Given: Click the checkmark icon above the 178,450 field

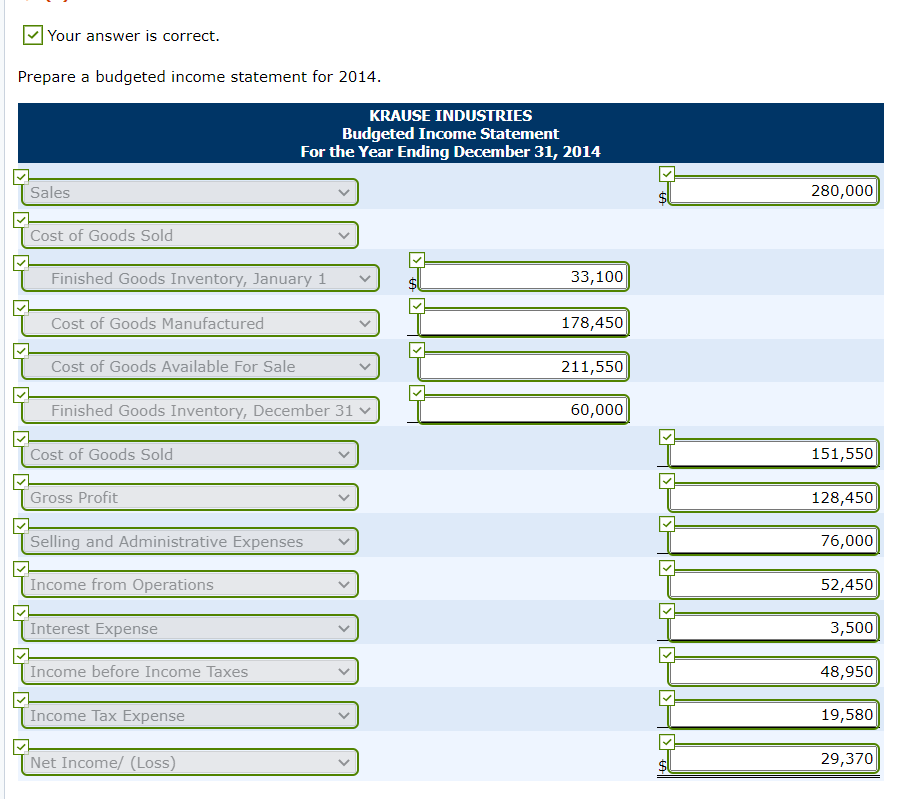Looking at the screenshot, I should pos(417,306).
